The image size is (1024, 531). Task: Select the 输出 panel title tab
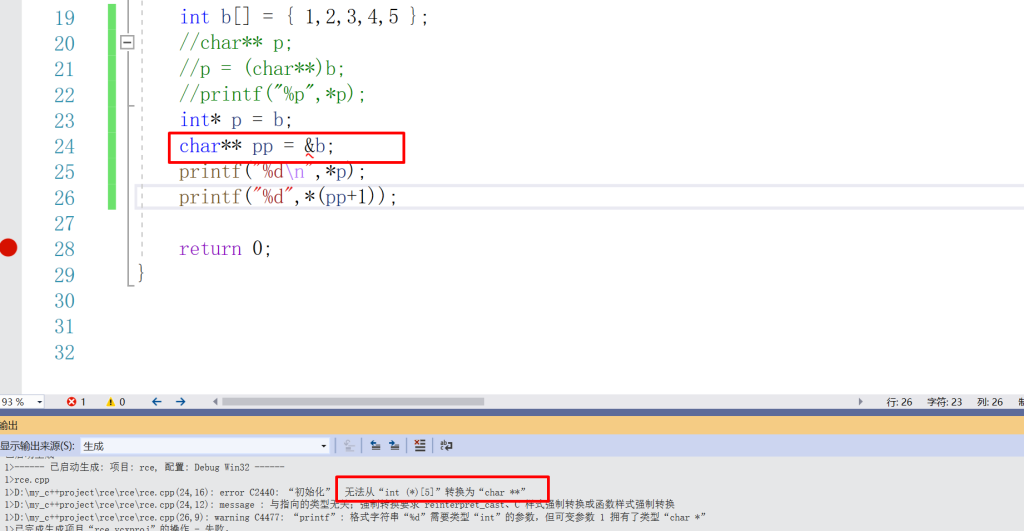tap(10, 425)
